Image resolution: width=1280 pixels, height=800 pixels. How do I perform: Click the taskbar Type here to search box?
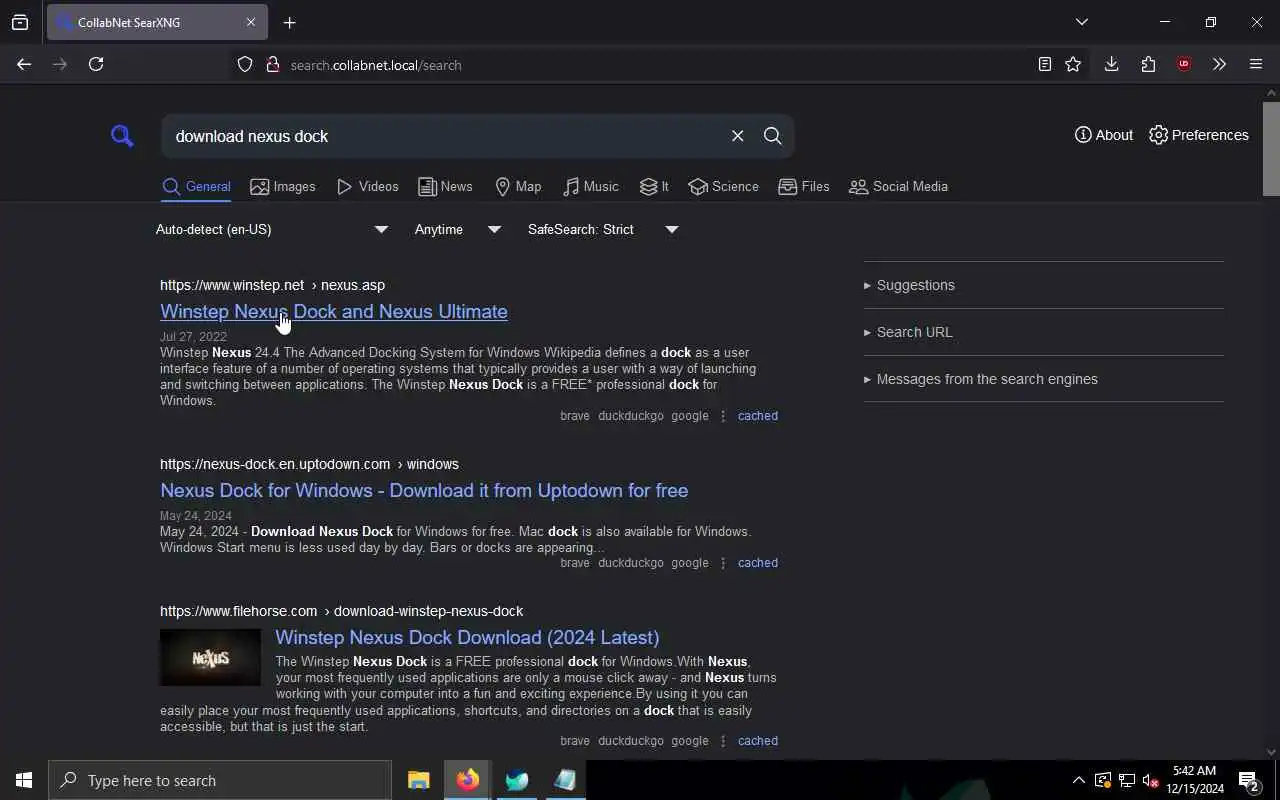tap(220, 780)
